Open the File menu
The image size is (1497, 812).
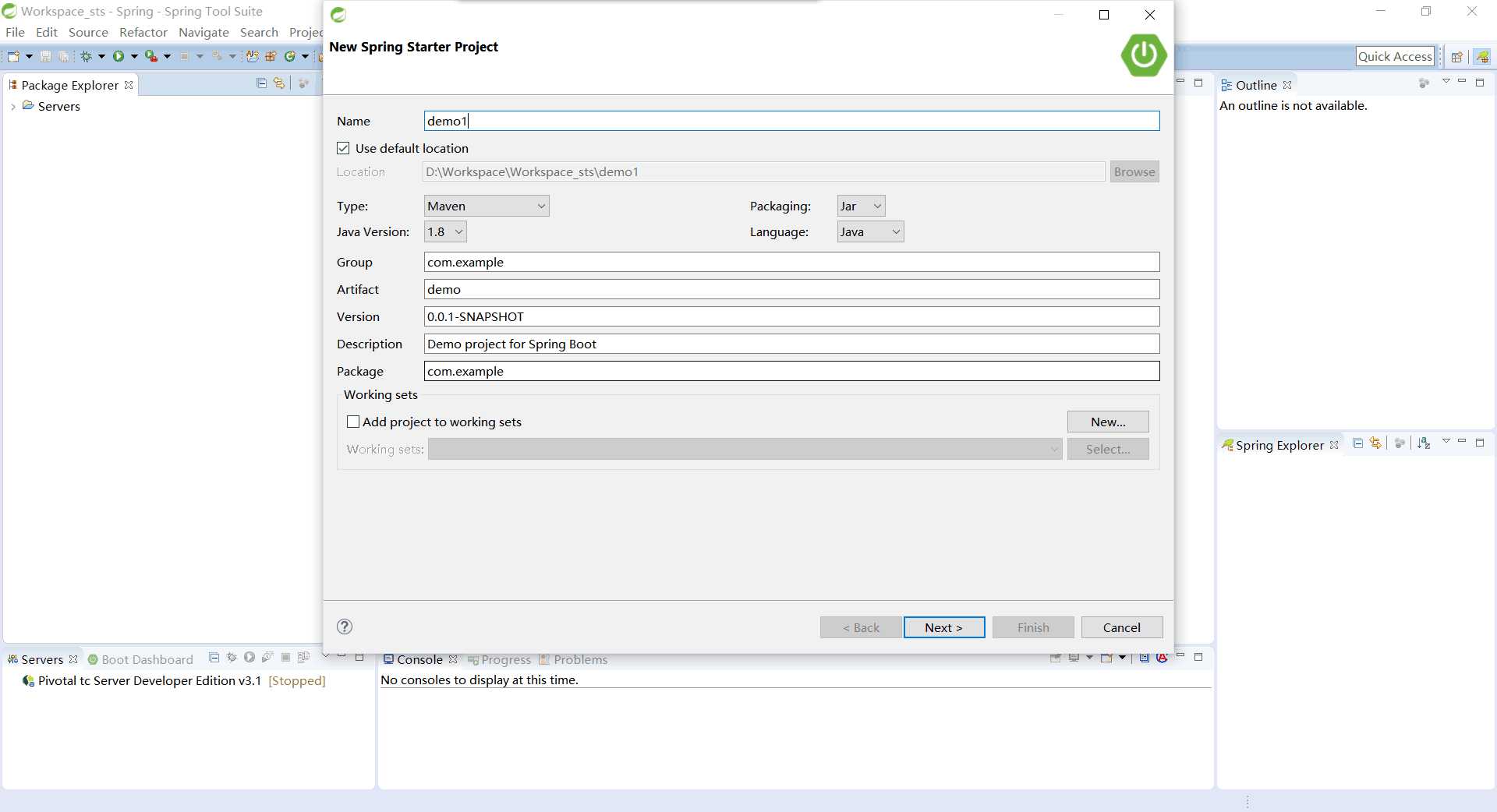(15, 32)
